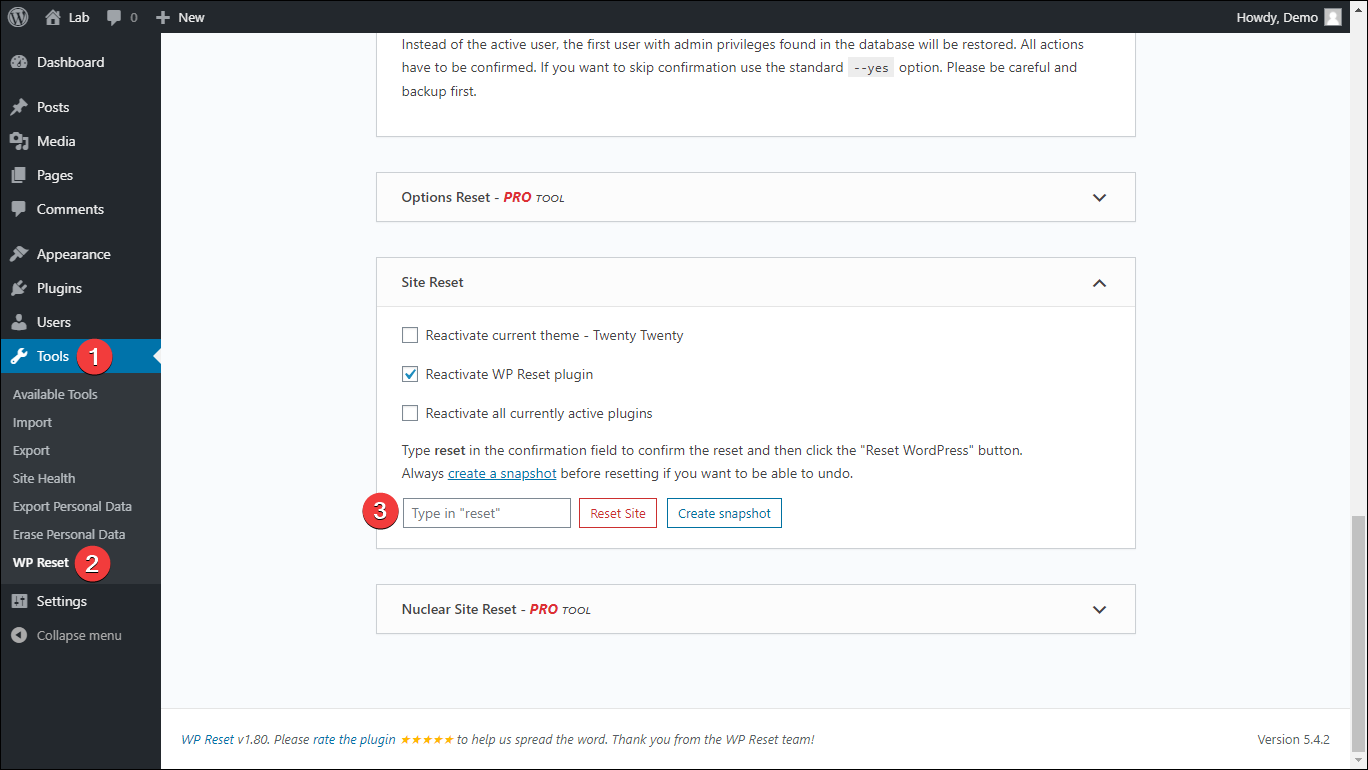Click the Create snapshot button
The width and height of the screenshot is (1368, 770).
[724, 513]
